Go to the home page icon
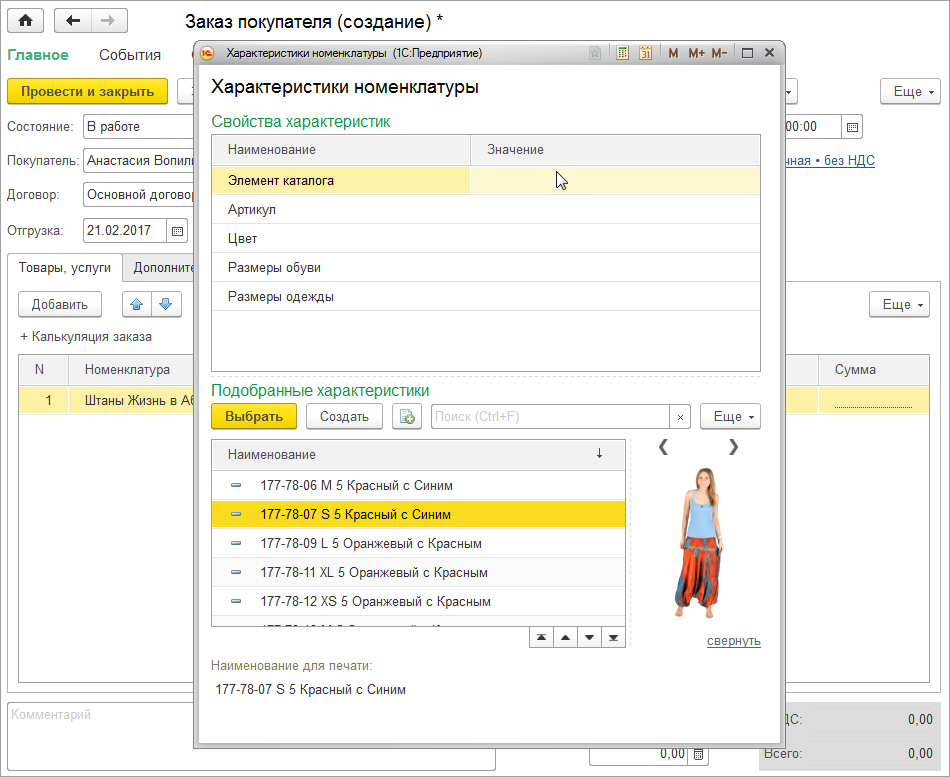Screen dimensions: 950x777 tap(26, 21)
